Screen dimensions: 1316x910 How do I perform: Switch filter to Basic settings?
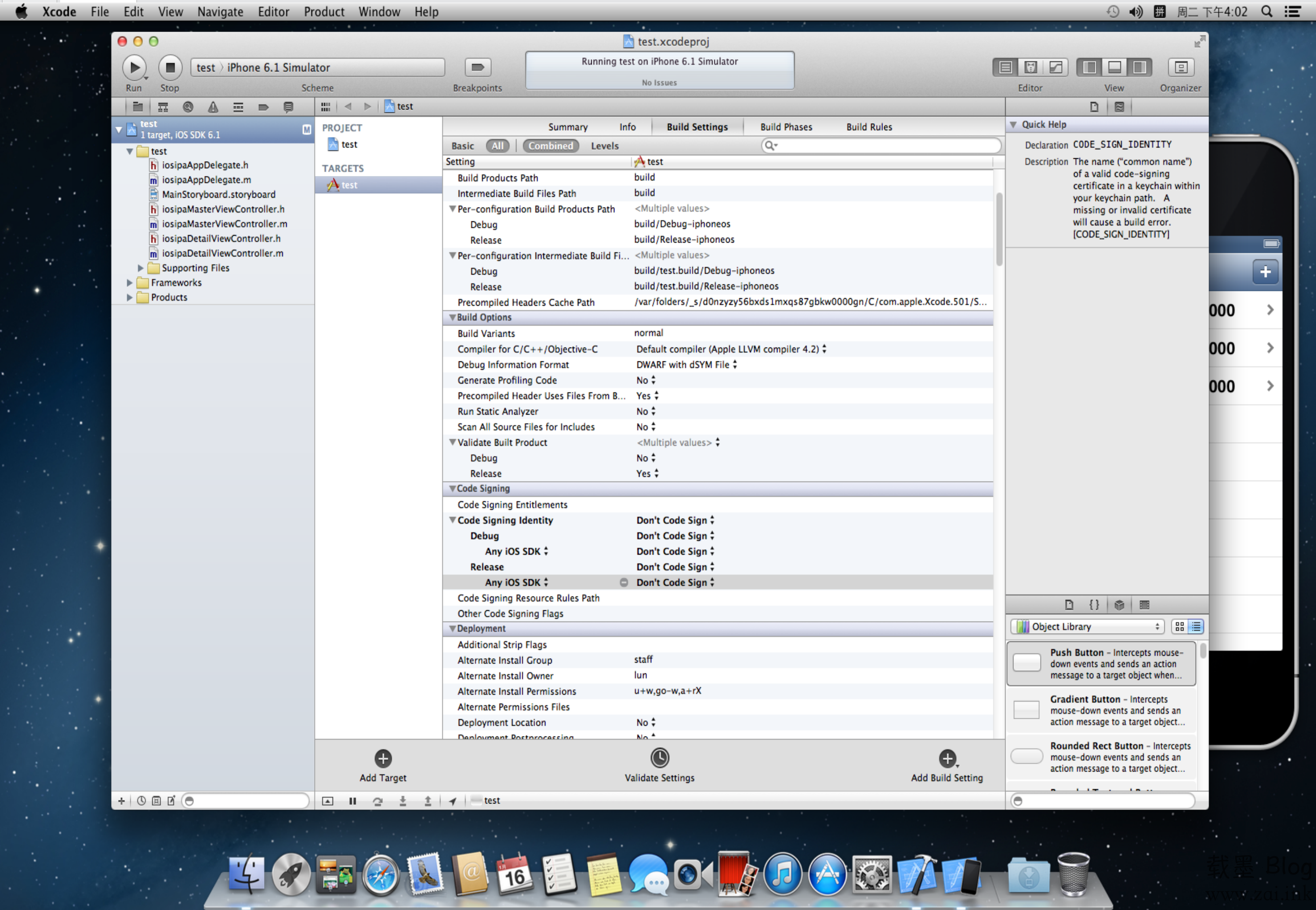[x=462, y=146]
